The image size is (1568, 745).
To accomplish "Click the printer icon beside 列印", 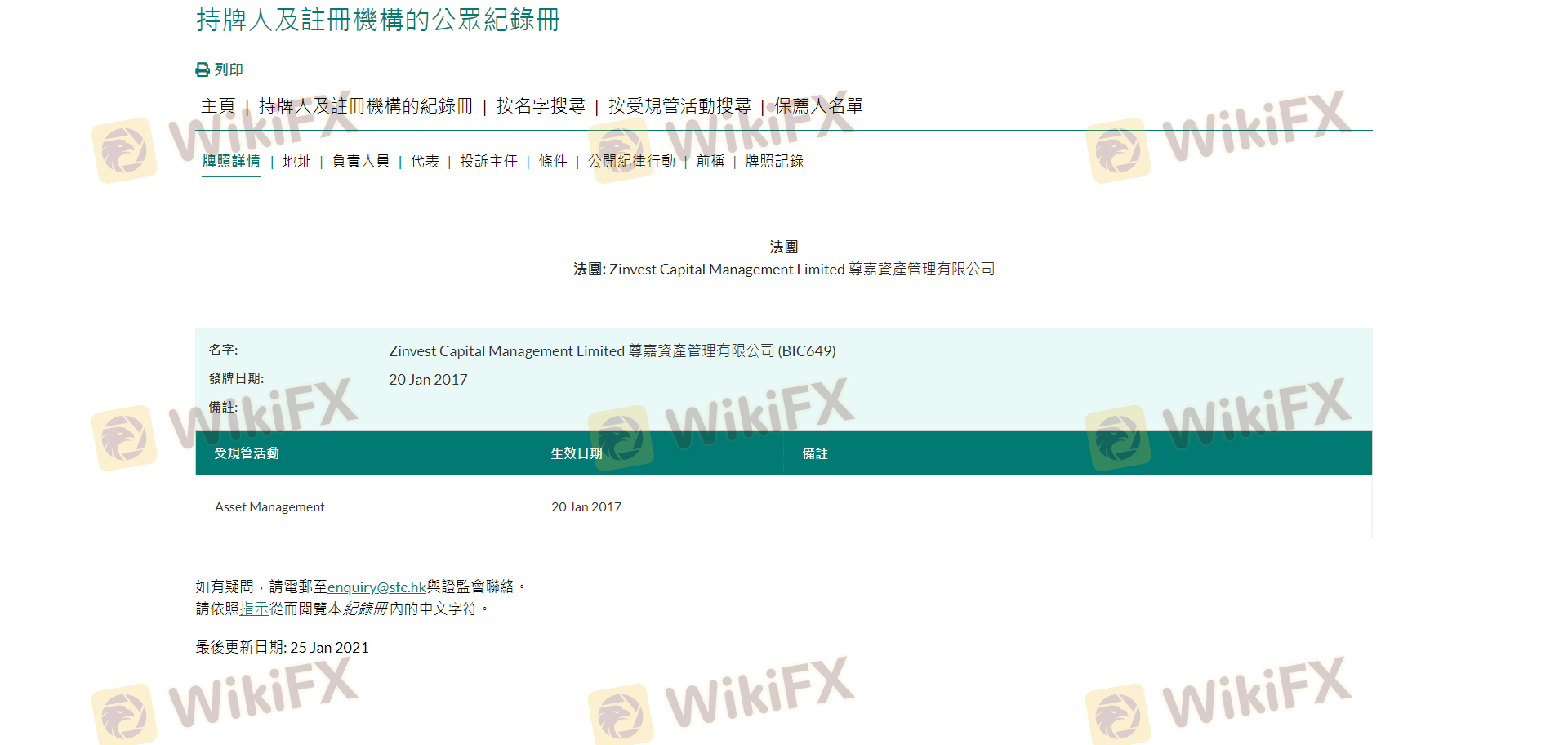I will (x=203, y=70).
